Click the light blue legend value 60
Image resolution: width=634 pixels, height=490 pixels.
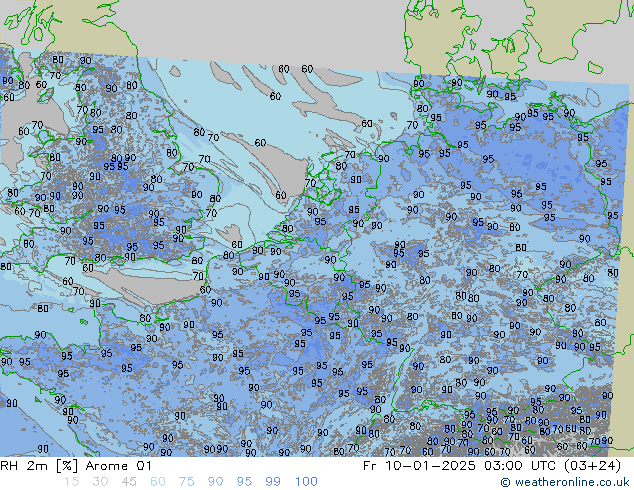point(158,482)
